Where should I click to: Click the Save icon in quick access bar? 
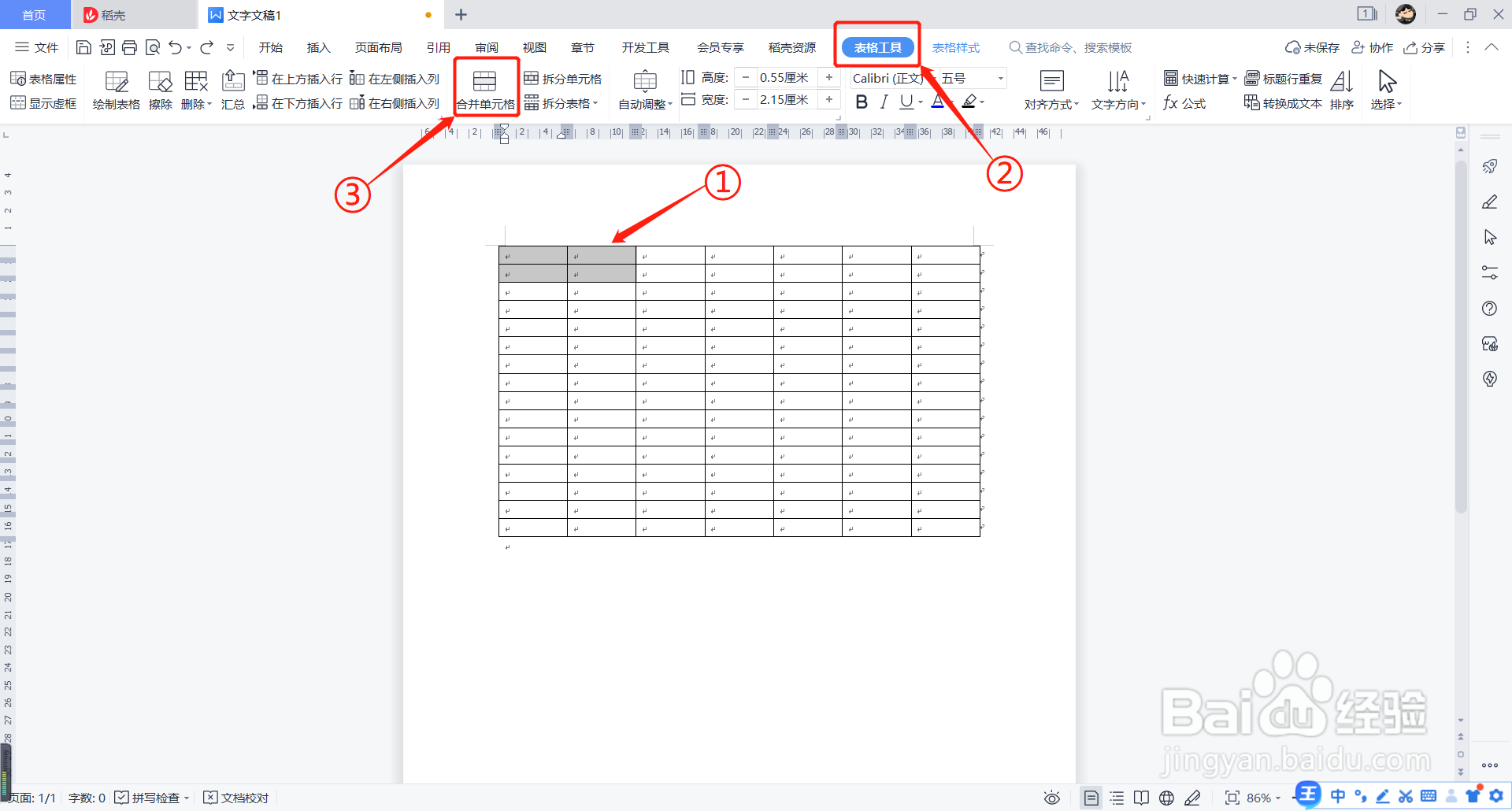tap(83, 47)
